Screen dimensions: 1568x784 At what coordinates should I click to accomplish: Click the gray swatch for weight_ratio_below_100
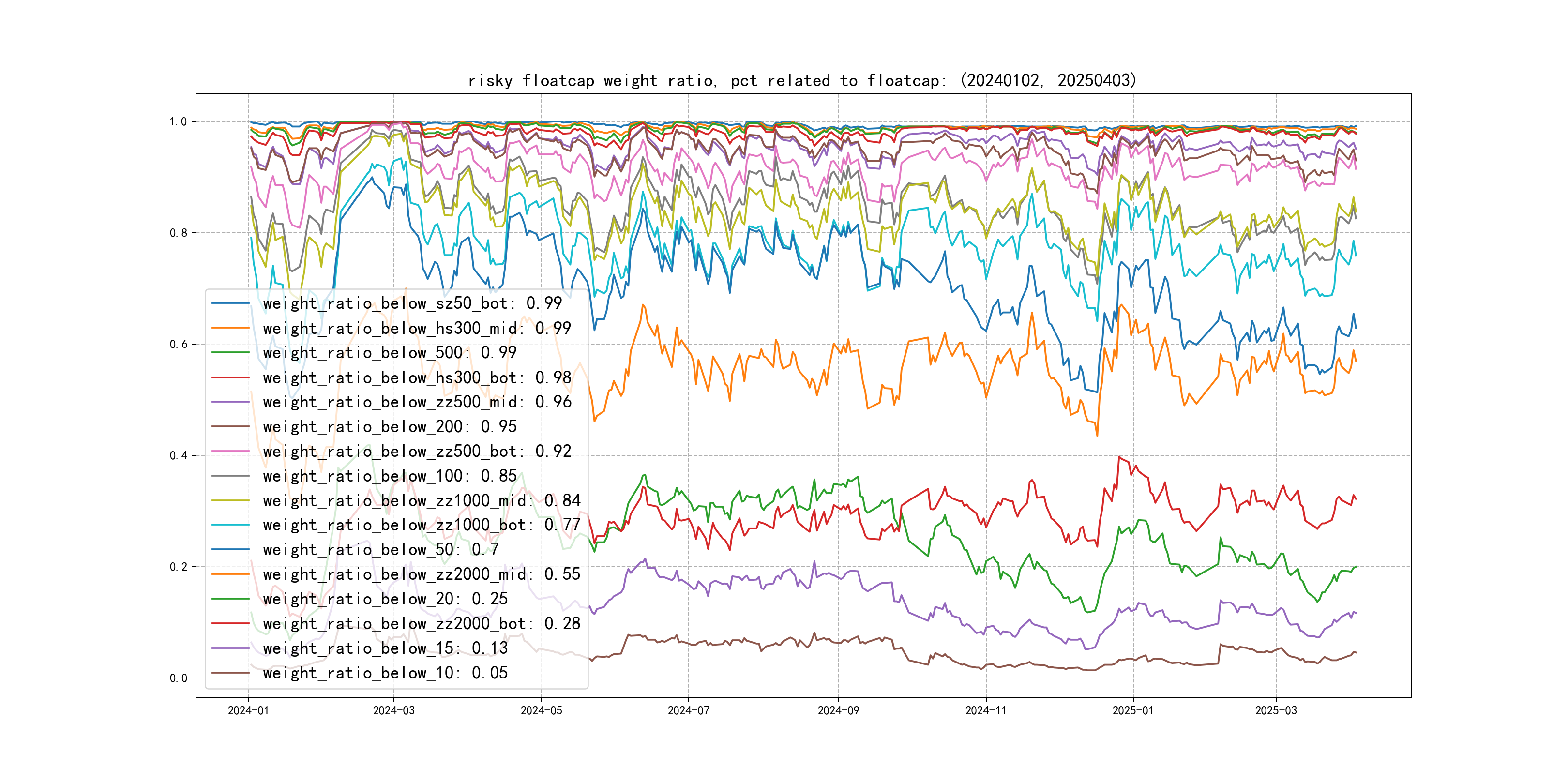pos(231,476)
